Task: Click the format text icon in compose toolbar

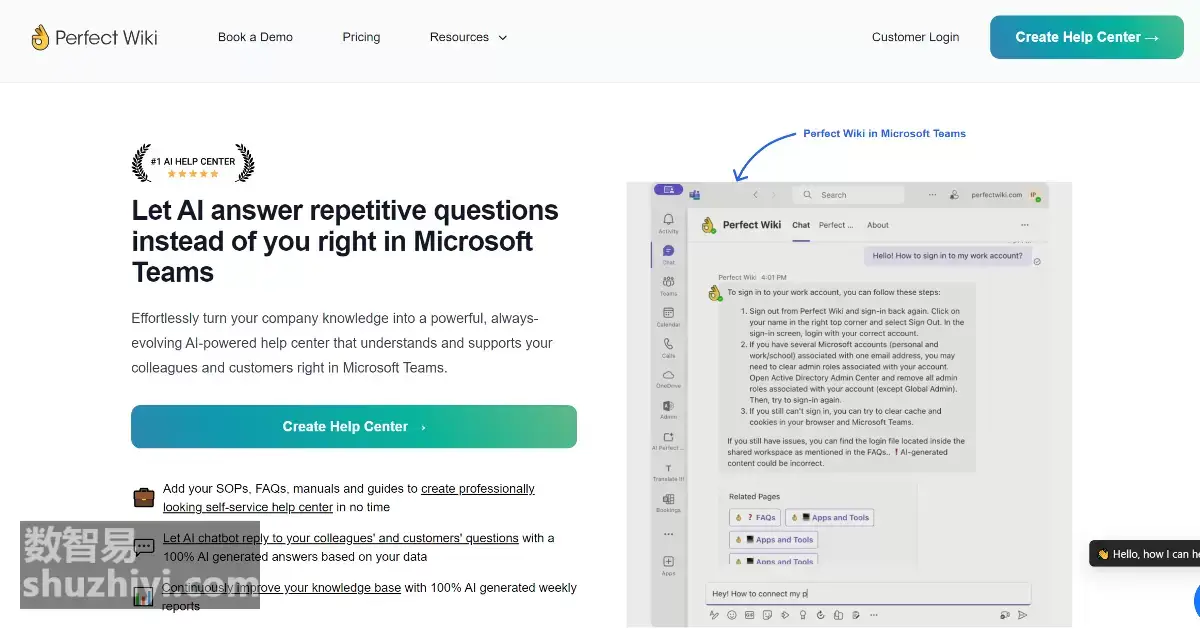Action: click(x=715, y=615)
